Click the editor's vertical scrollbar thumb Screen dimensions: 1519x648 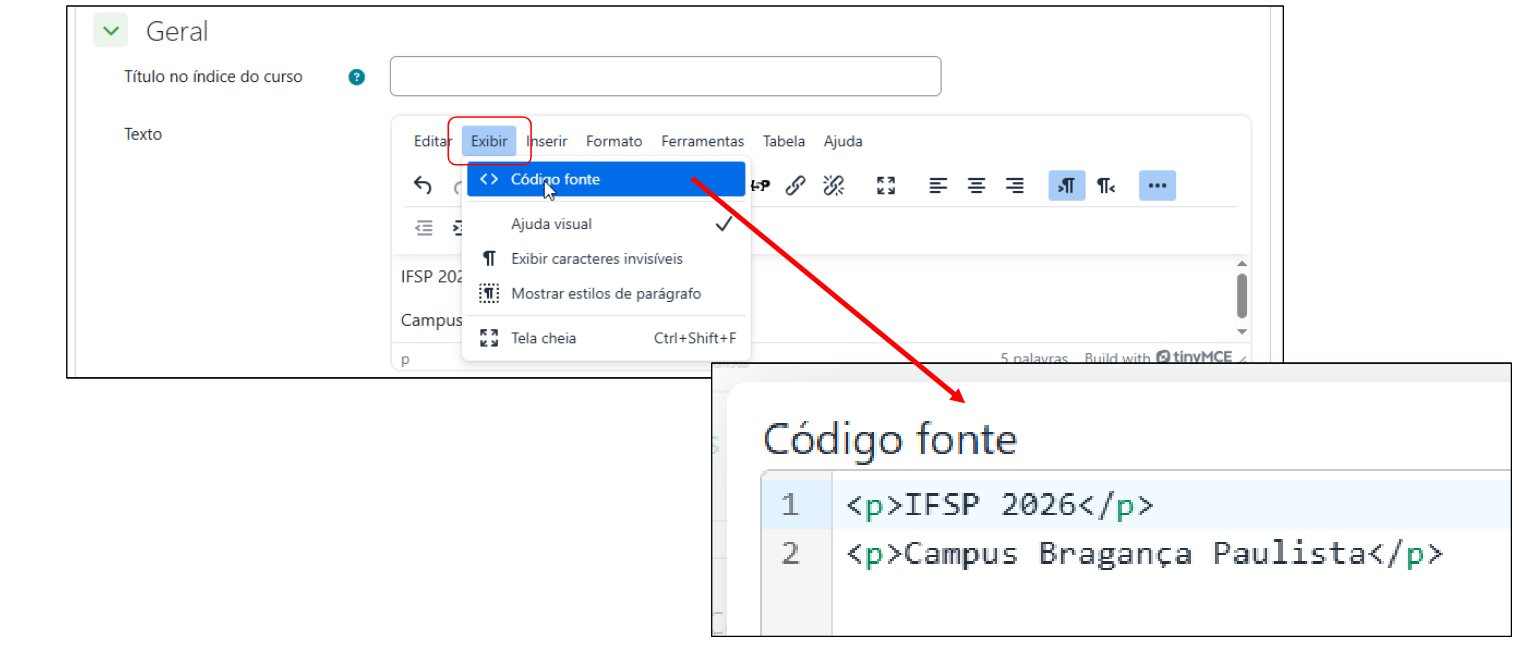1242,296
